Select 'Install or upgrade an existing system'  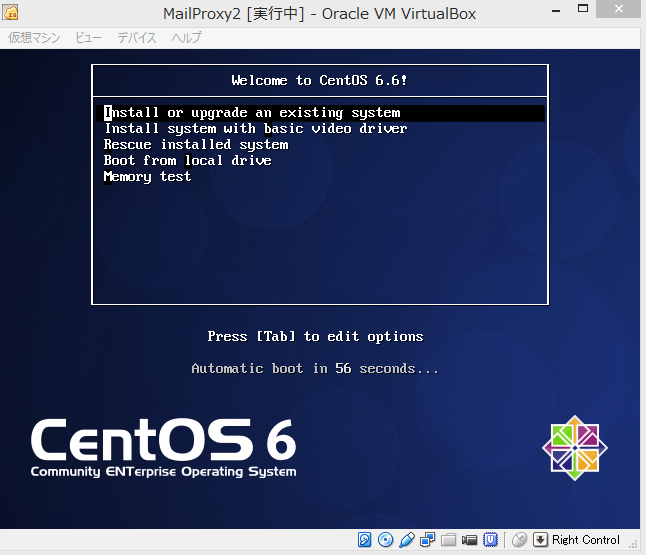321,112
